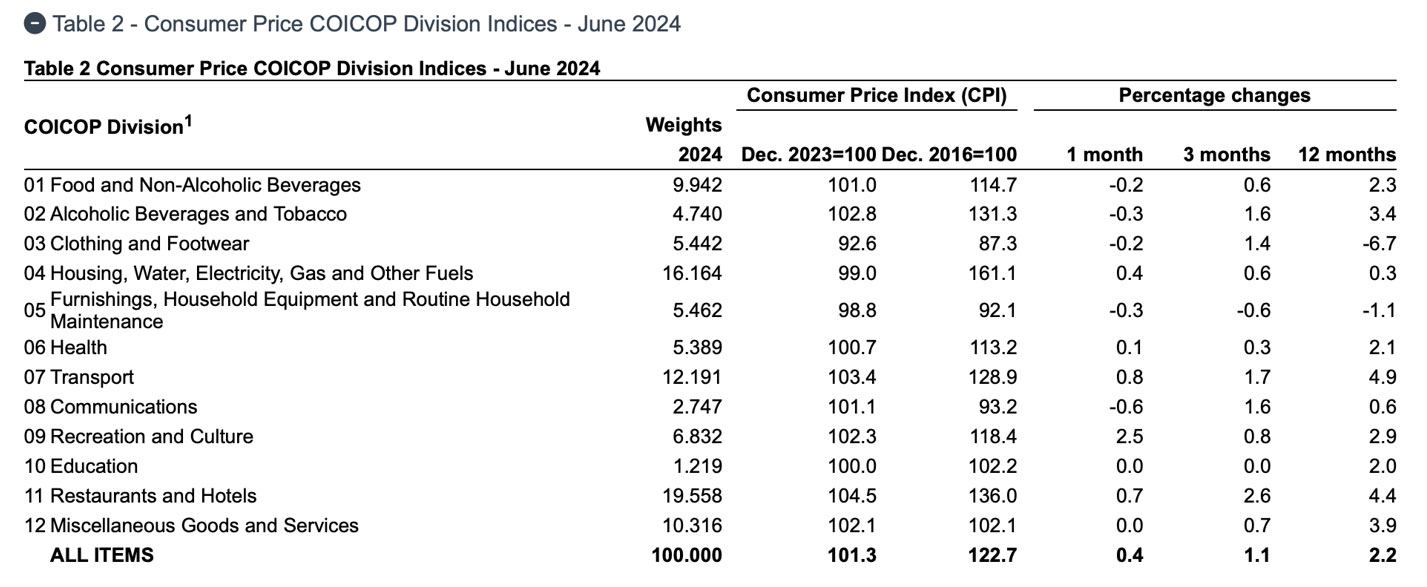Select the Restaurants and Hotels row label

tap(153, 496)
